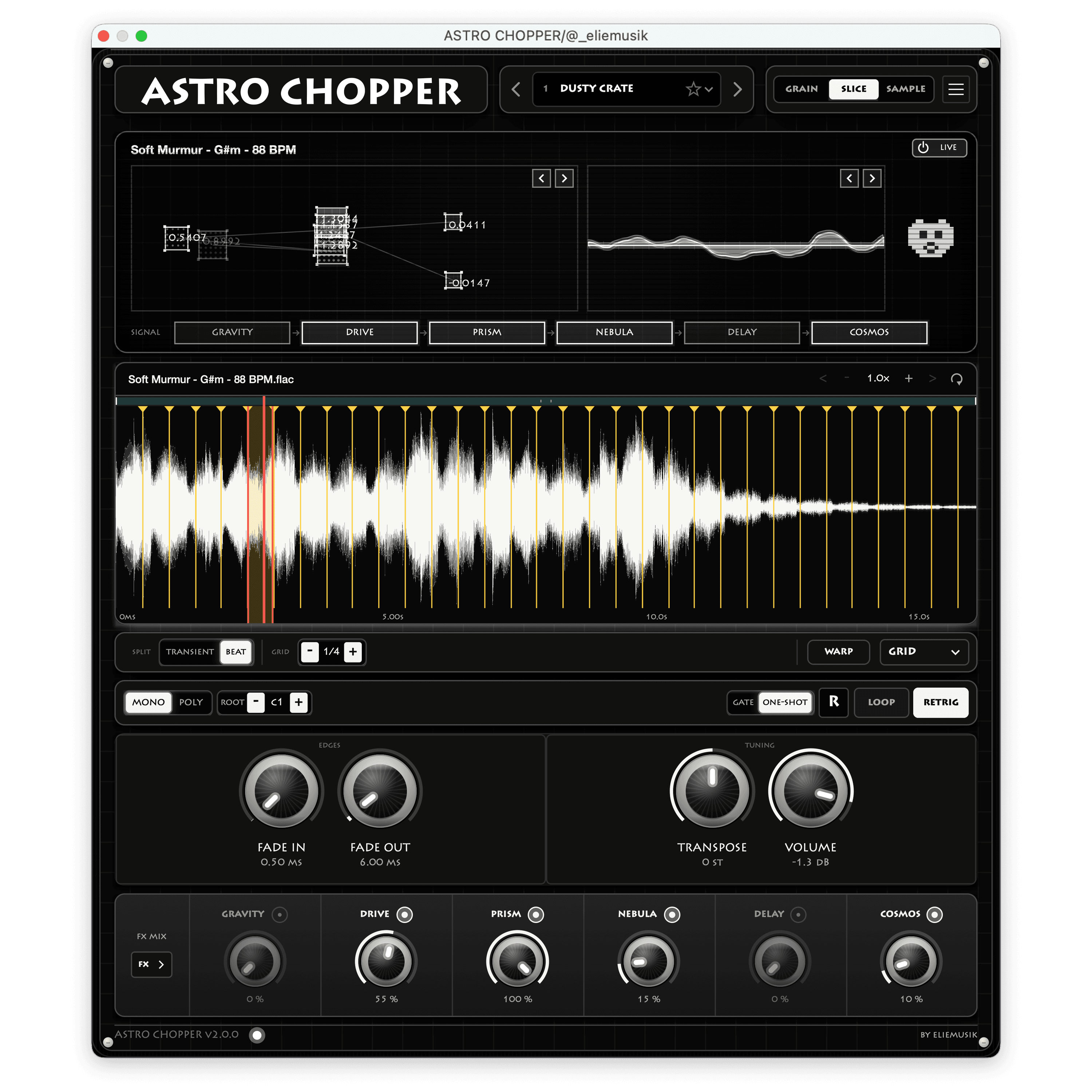Zoom in waveform with plus icon
1092x1092 pixels.
[x=908, y=379]
